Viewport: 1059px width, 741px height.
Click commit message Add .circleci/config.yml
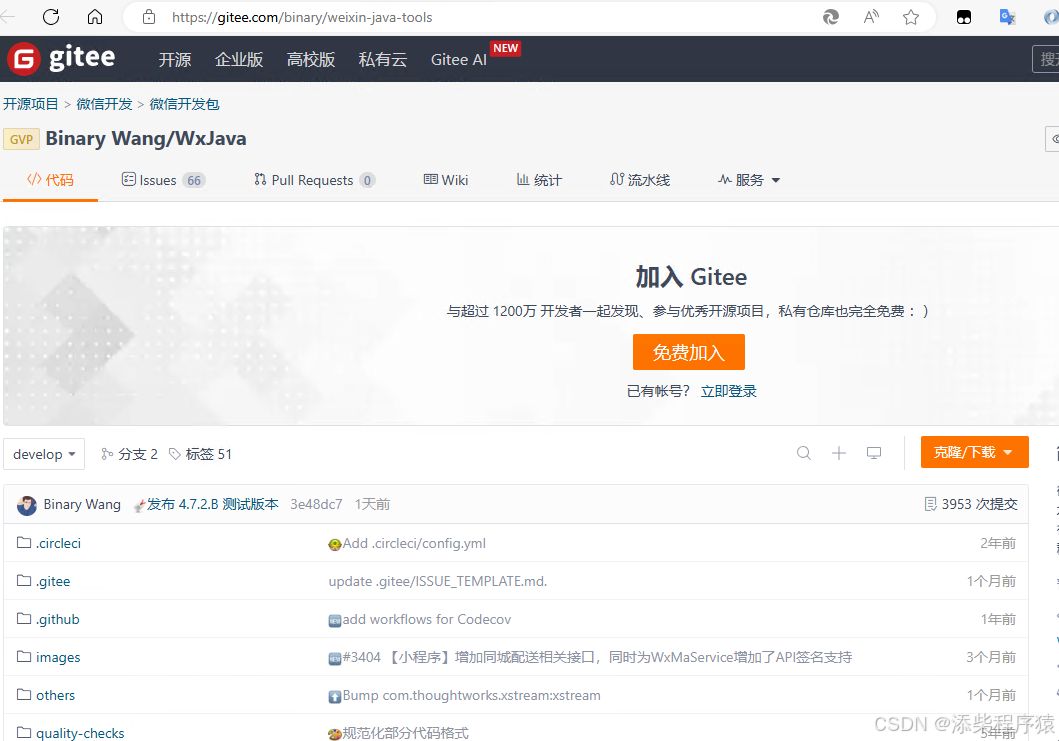pyautogui.click(x=414, y=544)
